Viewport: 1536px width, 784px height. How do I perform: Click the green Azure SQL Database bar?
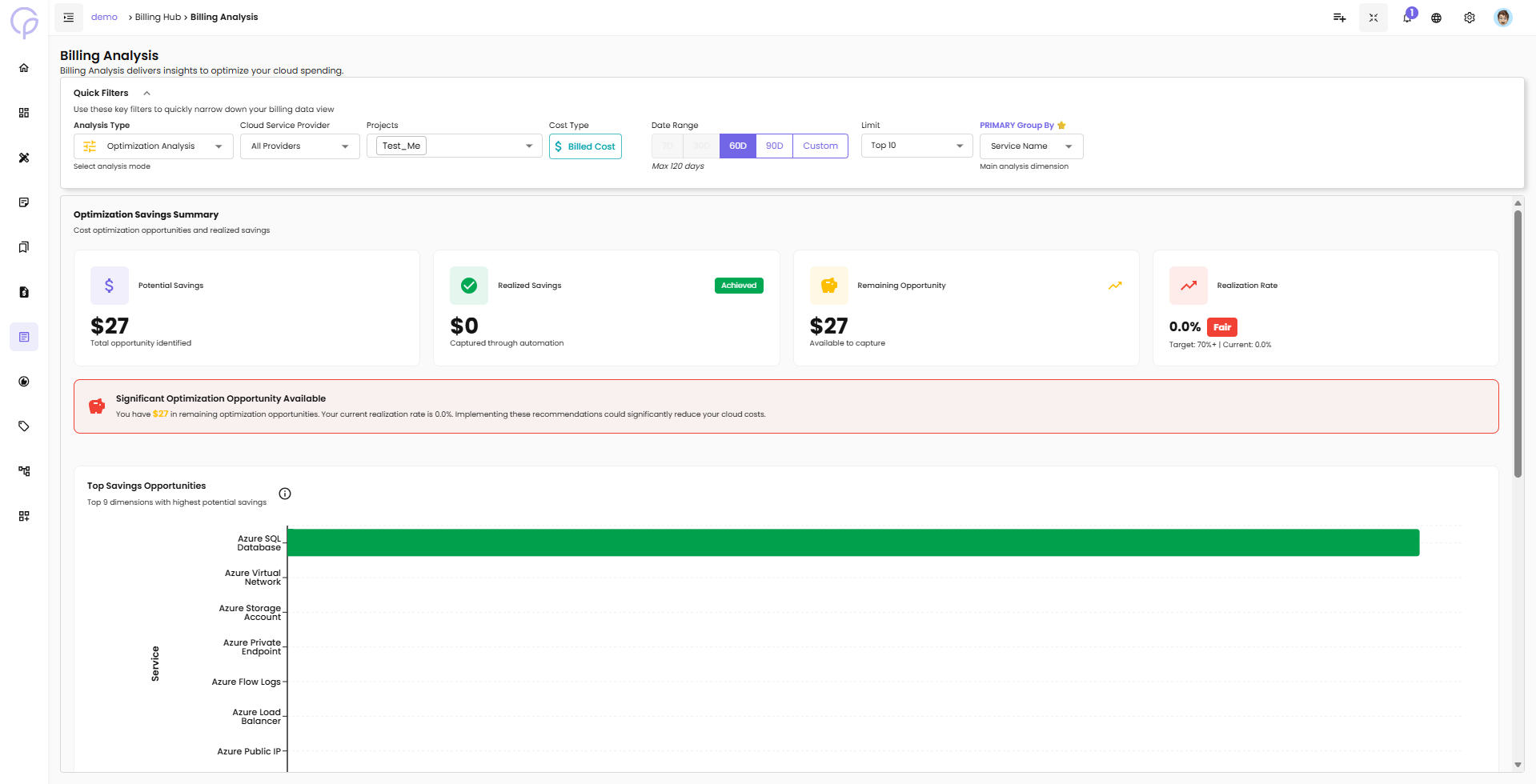coord(852,542)
